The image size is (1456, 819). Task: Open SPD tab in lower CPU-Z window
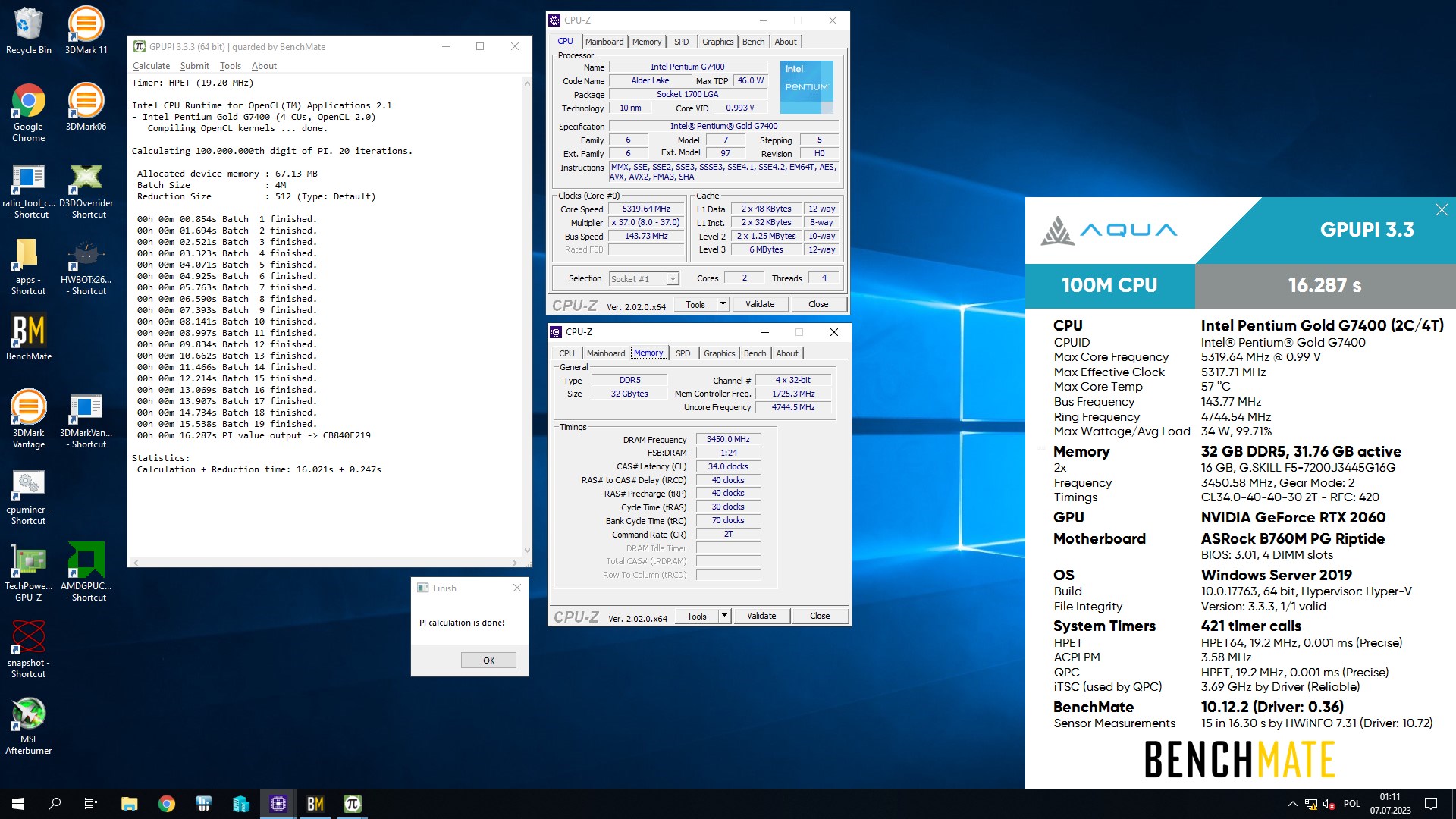pos(683,353)
